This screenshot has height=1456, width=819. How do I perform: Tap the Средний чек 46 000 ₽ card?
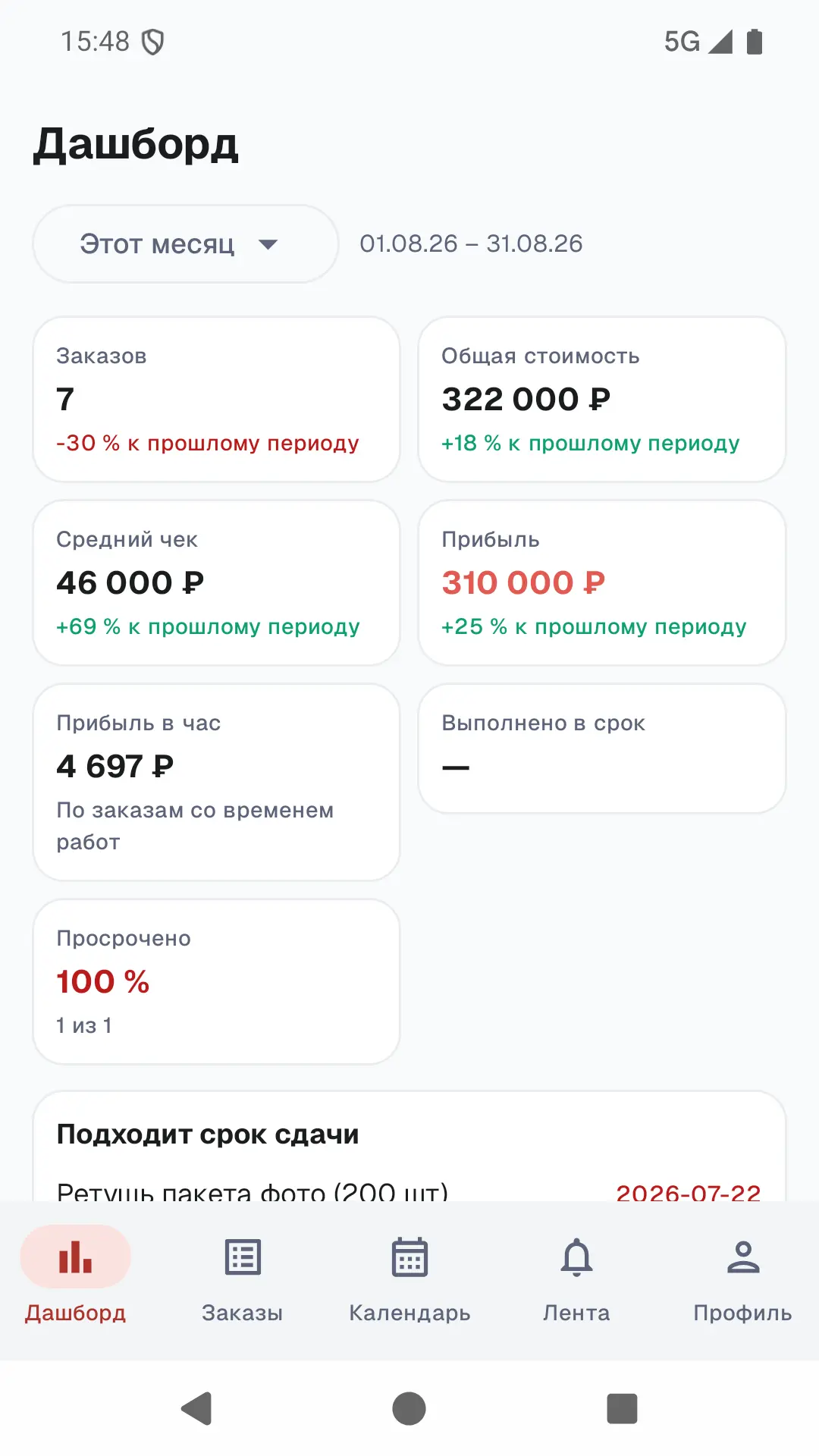tap(216, 582)
